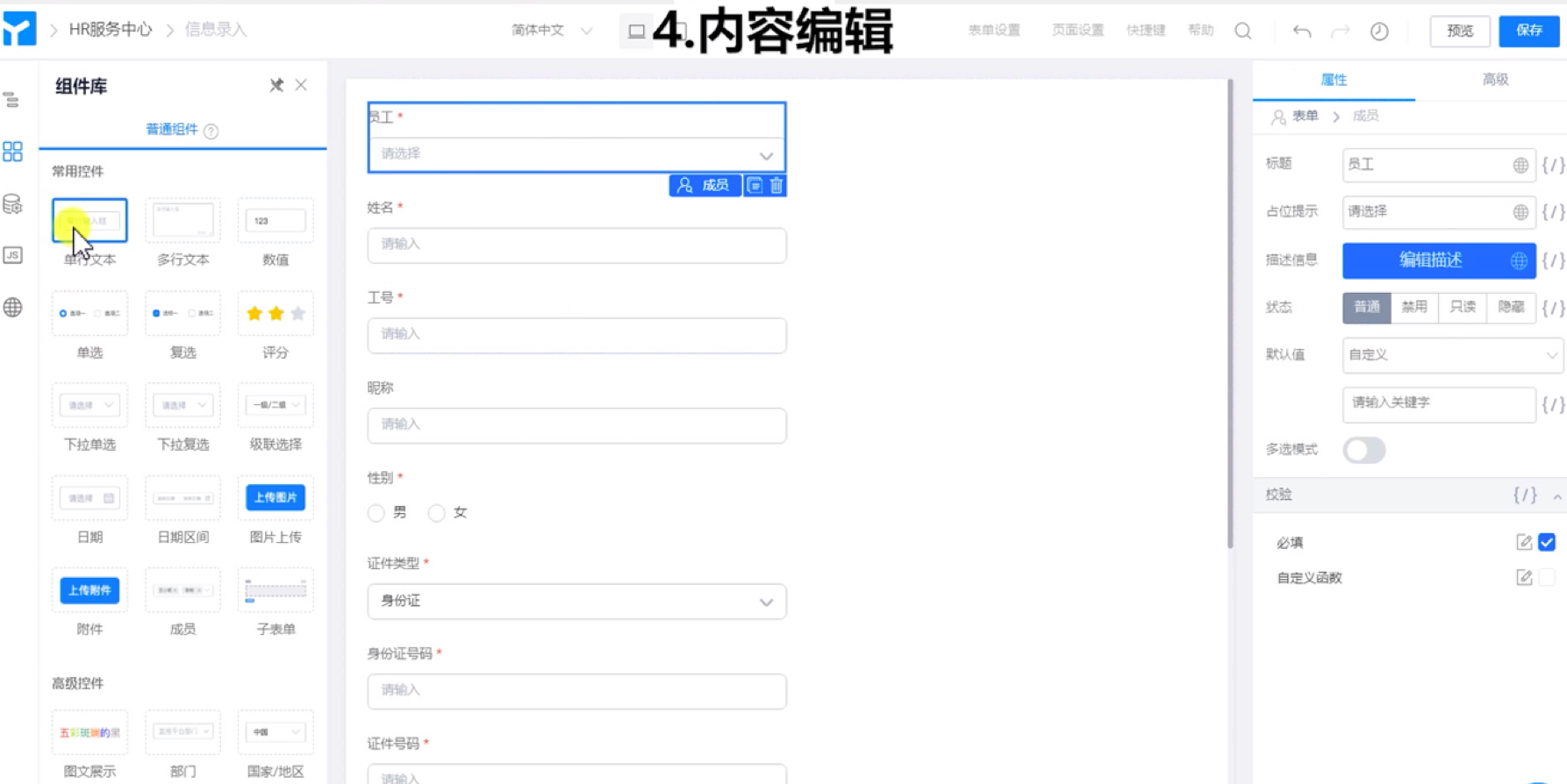
Task: Select the 国家/地区 advanced component
Action: point(275,732)
